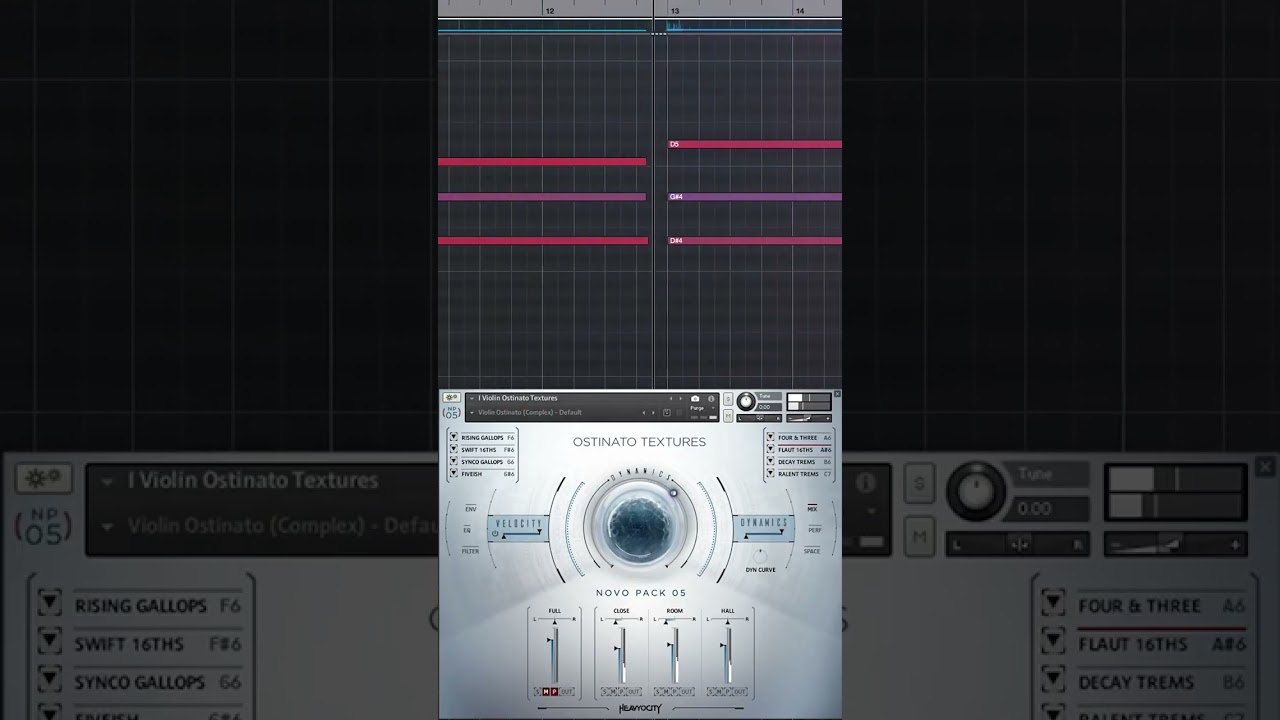
Task: Click the FULL channel pan slider
Action: [555, 620]
